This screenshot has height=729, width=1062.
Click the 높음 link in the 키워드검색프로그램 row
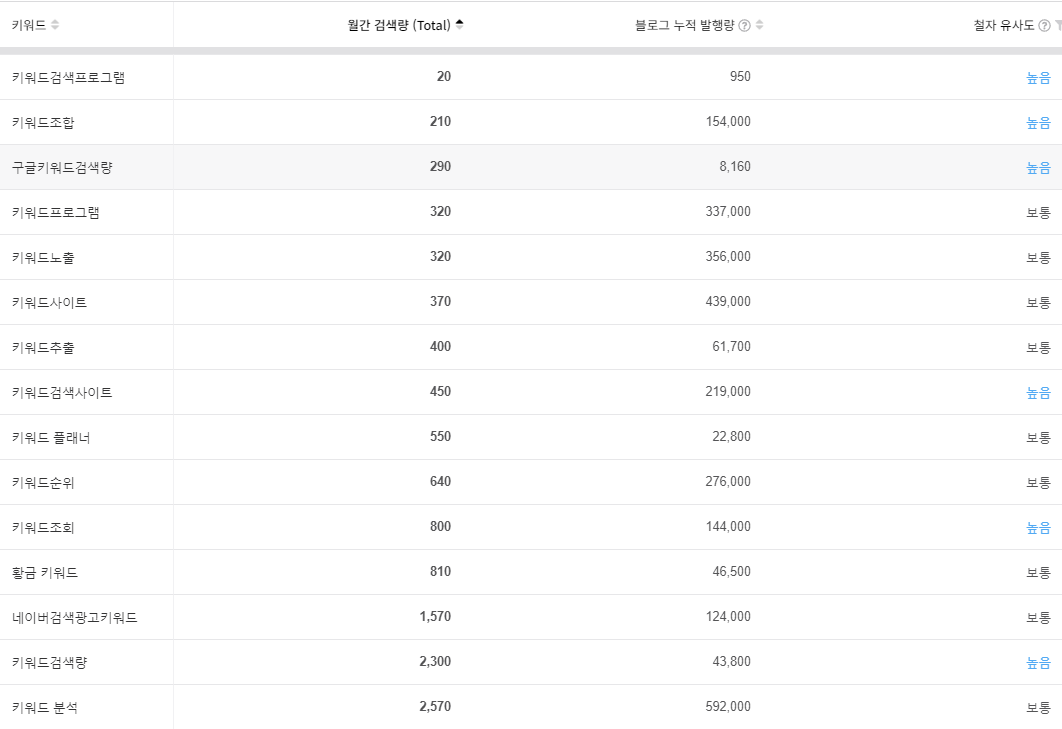coord(1040,77)
